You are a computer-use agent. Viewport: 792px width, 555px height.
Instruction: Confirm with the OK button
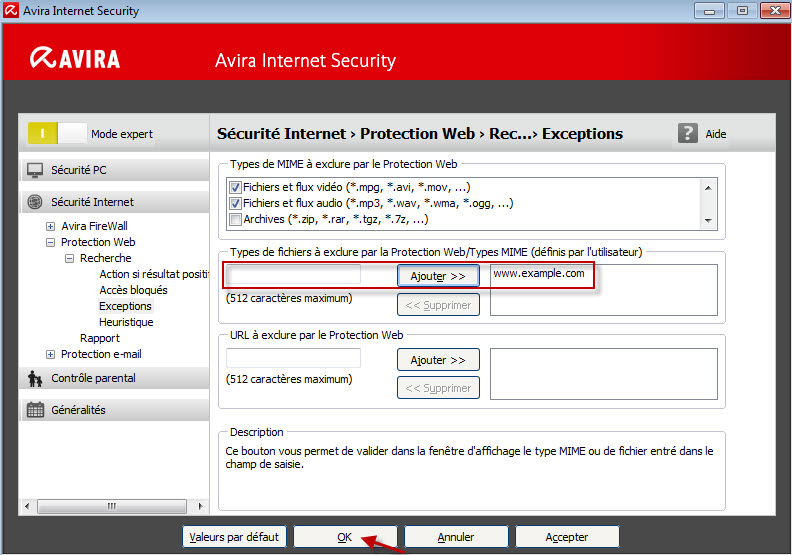345,537
